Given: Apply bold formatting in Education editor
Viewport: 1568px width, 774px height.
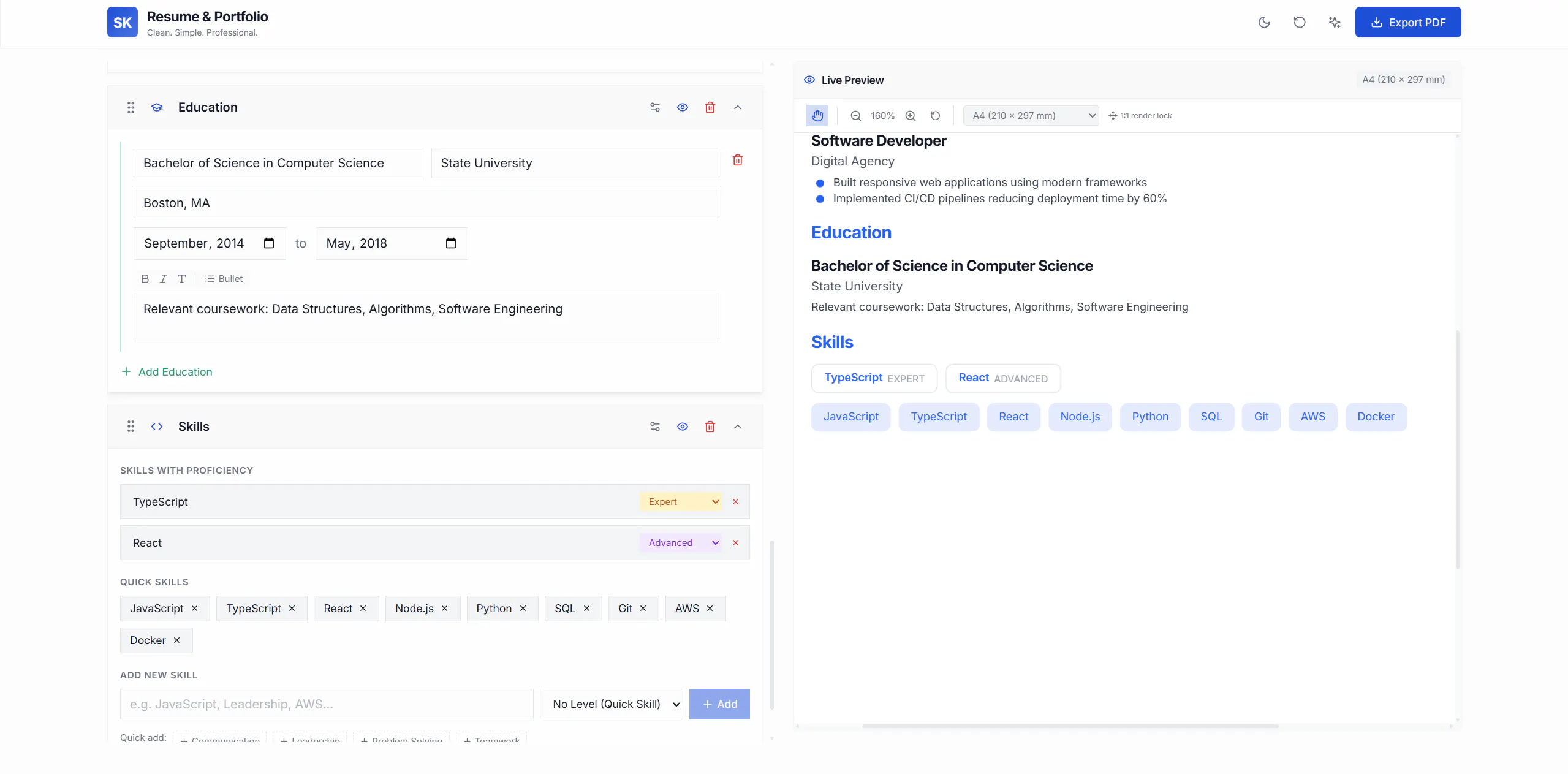Looking at the screenshot, I should click(145, 279).
